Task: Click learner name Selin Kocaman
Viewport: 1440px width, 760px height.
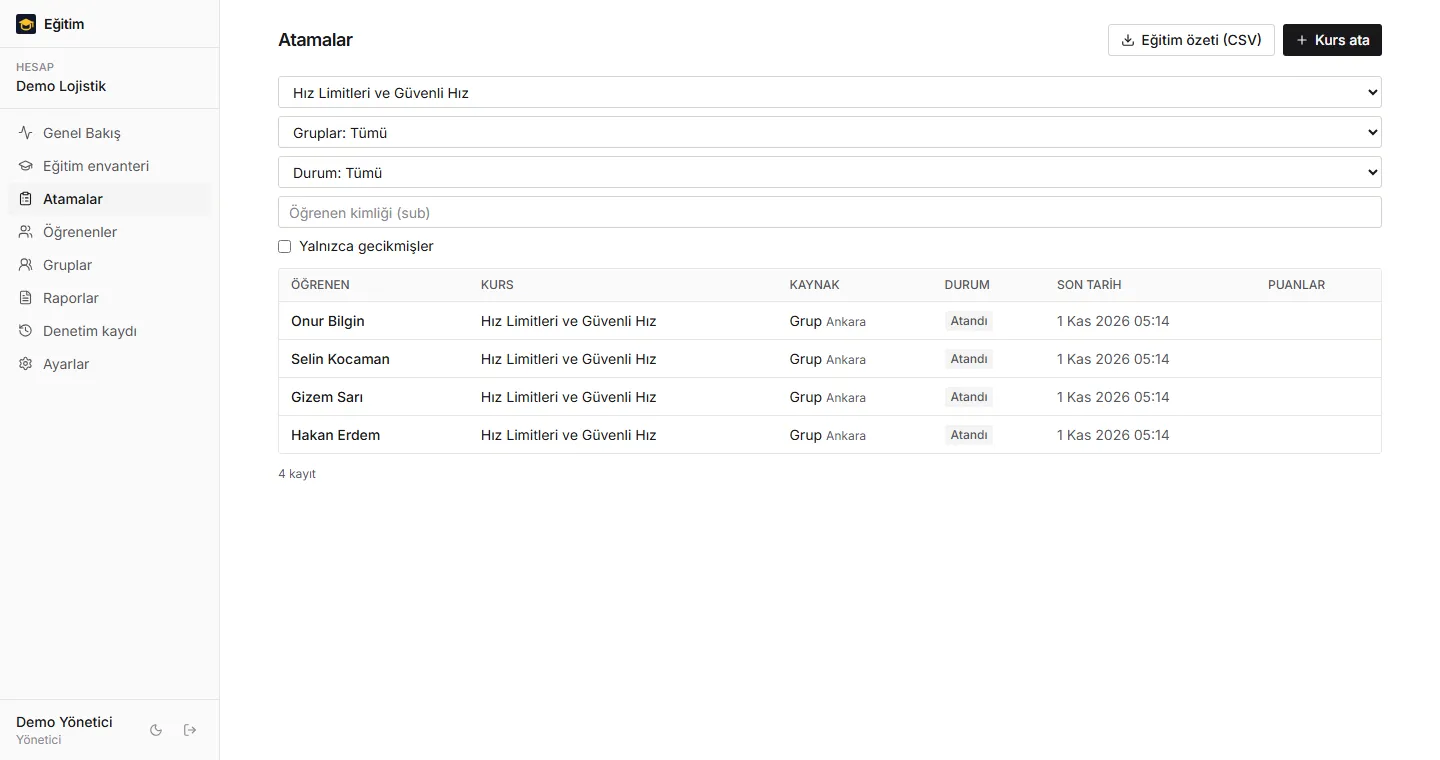Action: click(340, 359)
